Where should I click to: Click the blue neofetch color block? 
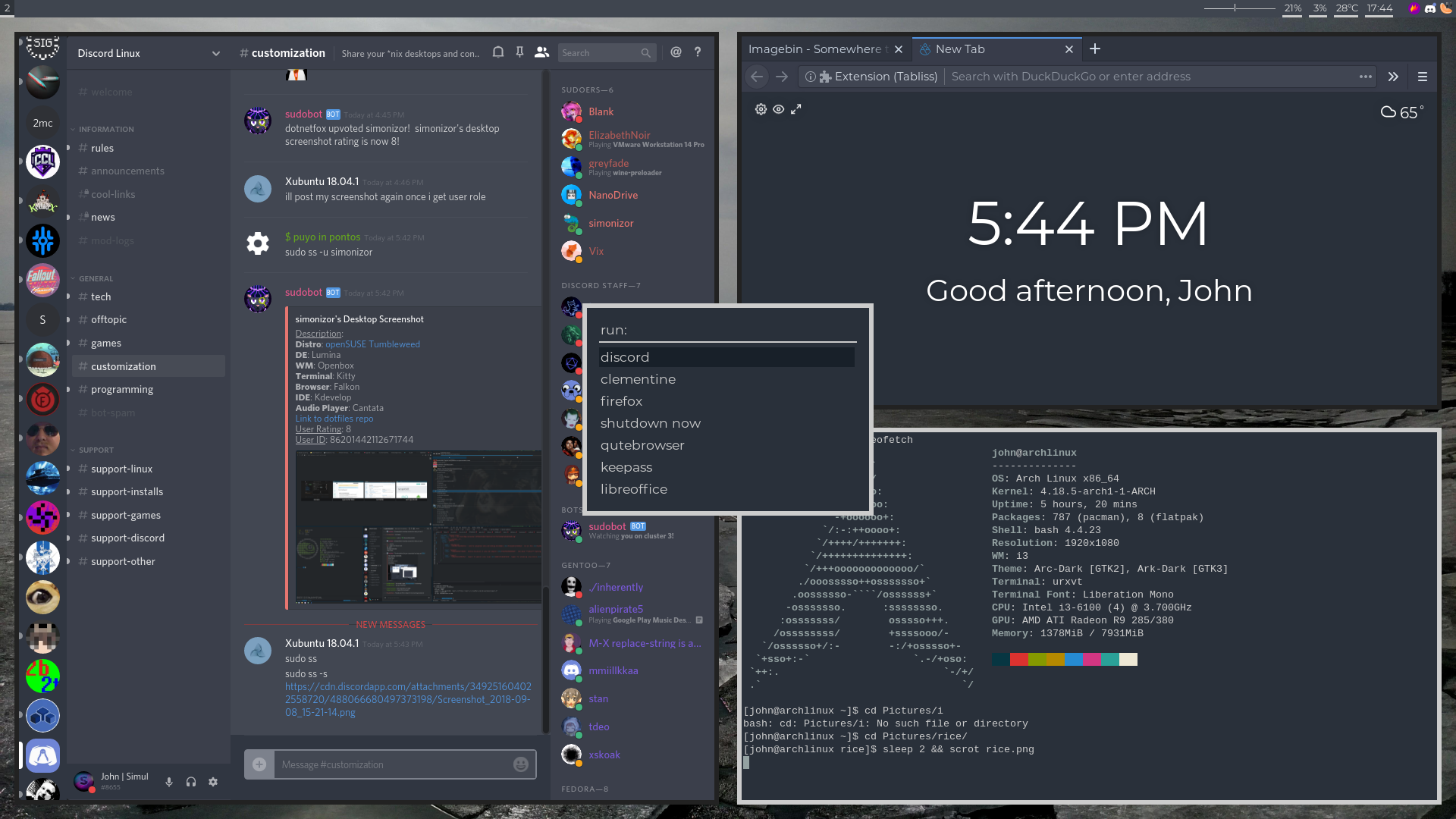[x=1073, y=659]
